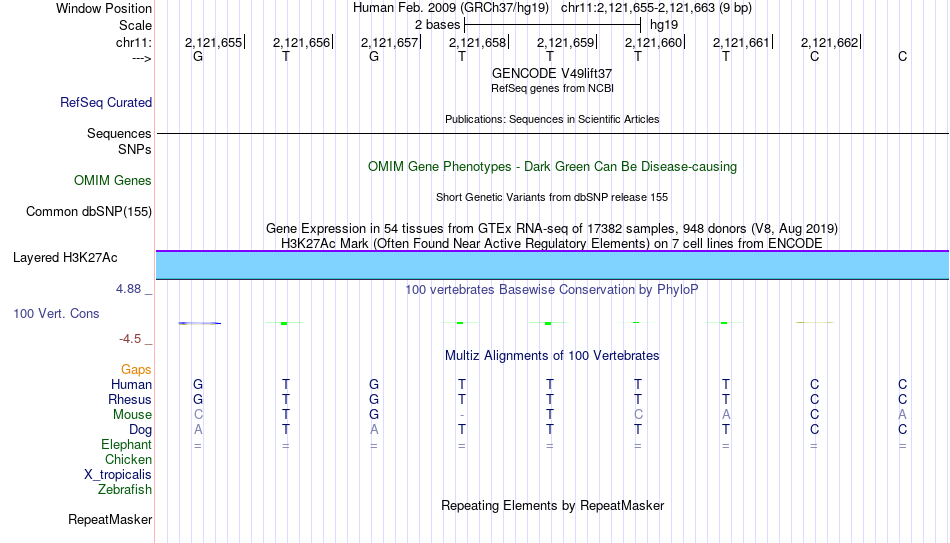Click the Elephant species label
Image resolution: width=950 pixels, height=543 pixels.
coord(126,445)
